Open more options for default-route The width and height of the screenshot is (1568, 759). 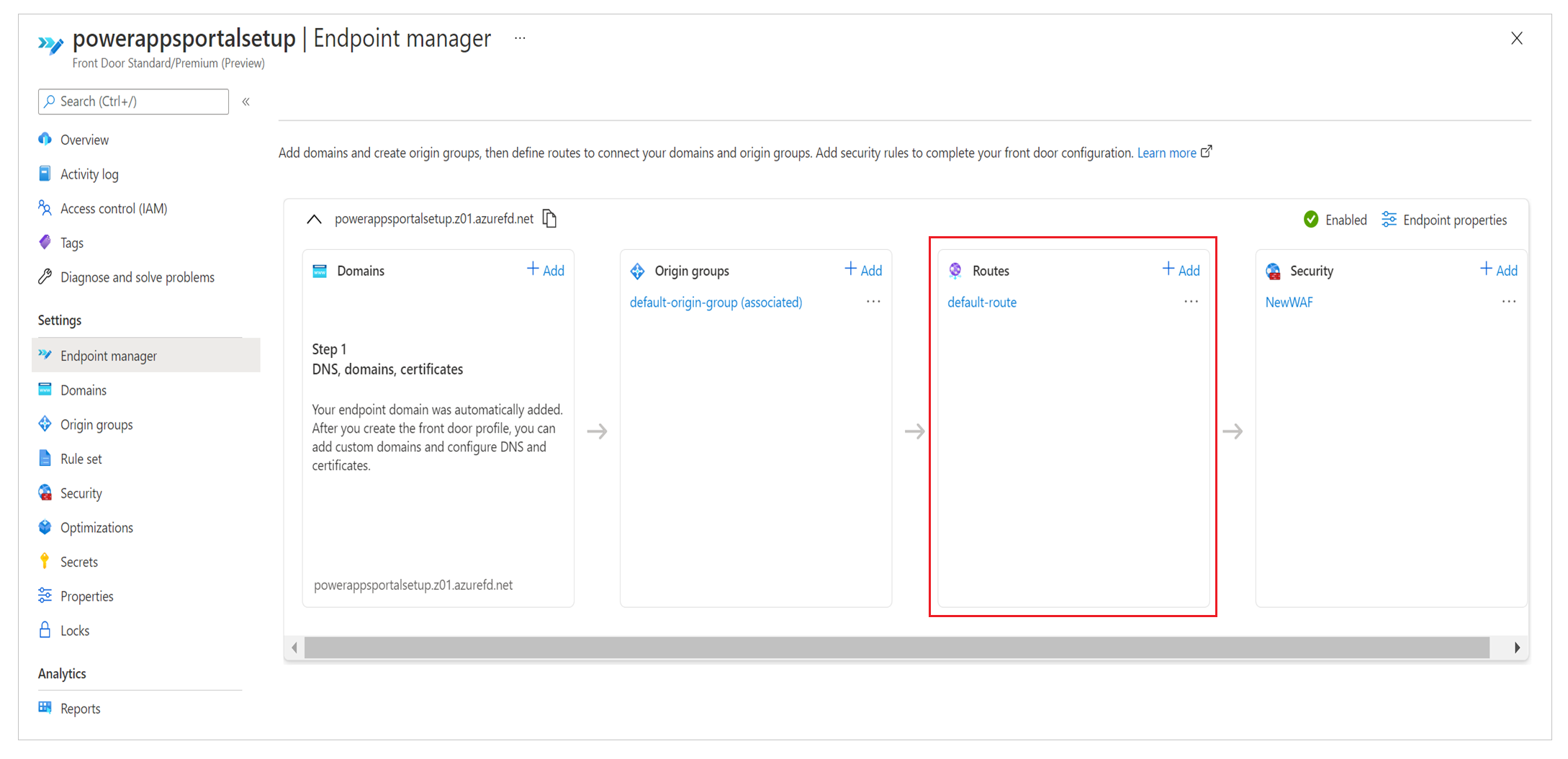[1191, 302]
